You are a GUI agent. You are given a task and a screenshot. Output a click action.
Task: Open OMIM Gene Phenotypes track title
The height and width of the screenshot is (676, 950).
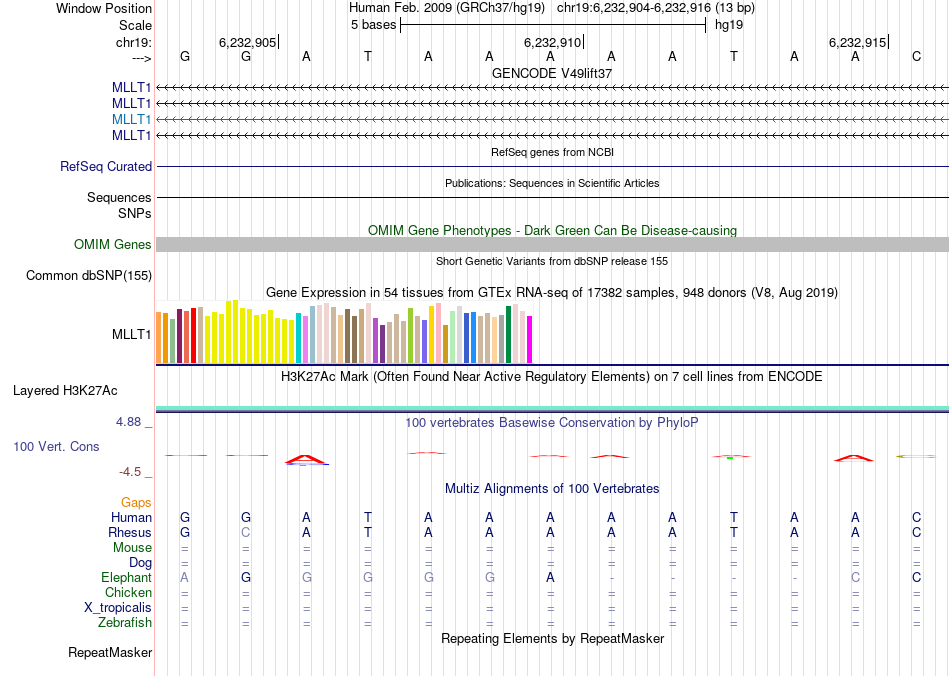[x=552, y=230]
